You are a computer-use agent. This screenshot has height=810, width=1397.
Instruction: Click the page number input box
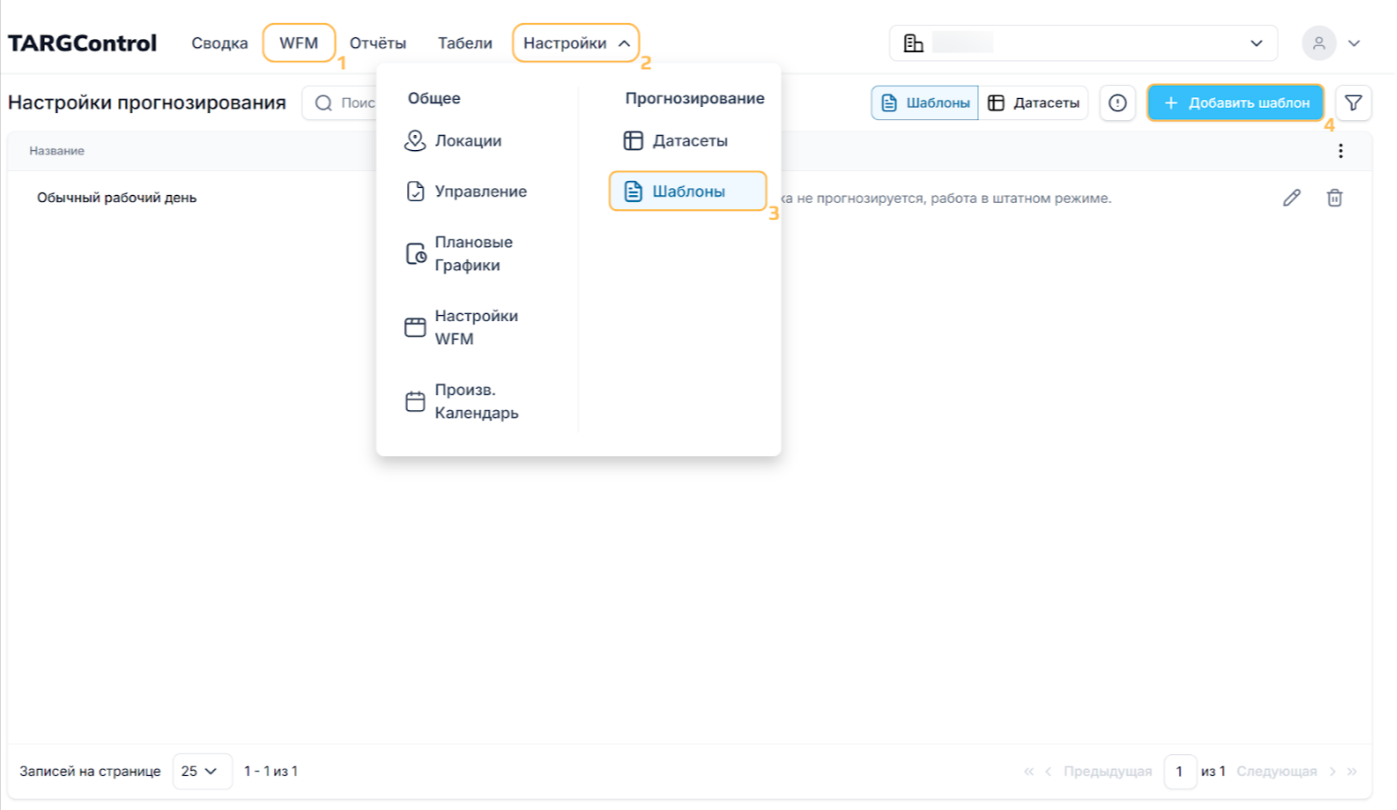1180,771
